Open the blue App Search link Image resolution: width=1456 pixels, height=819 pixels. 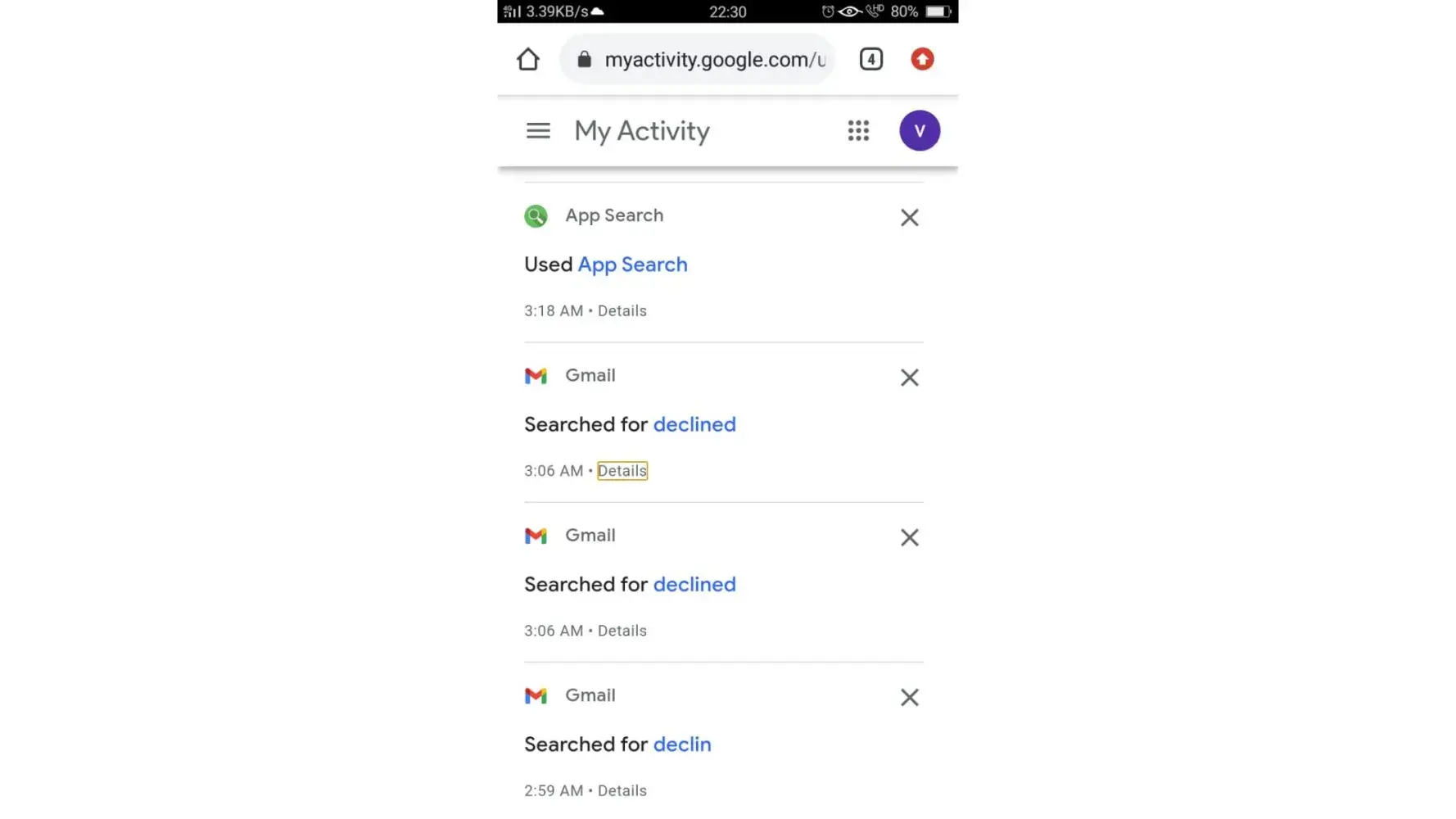632,265
